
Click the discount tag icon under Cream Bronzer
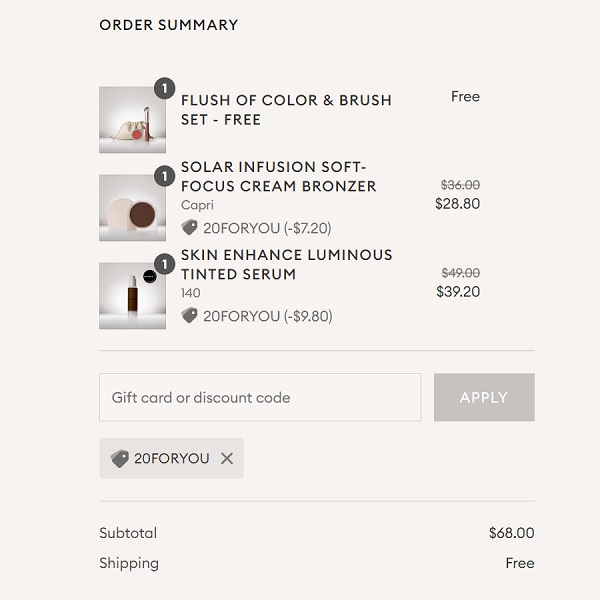coord(190,227)
